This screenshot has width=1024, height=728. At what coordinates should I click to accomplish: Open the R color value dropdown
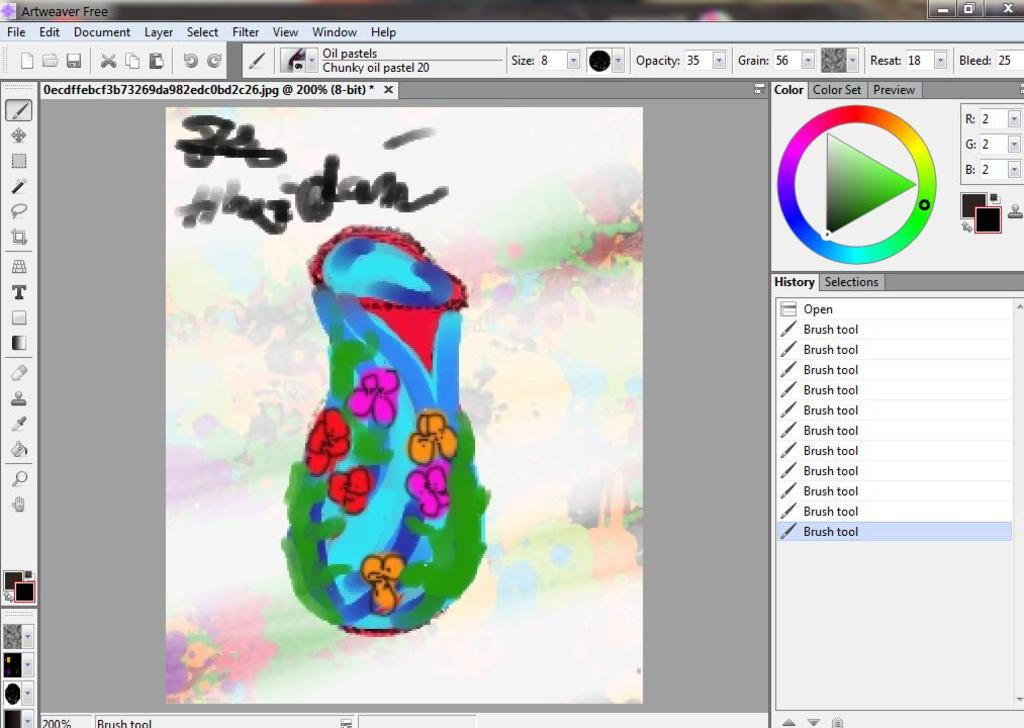[x=1014, y=119]
